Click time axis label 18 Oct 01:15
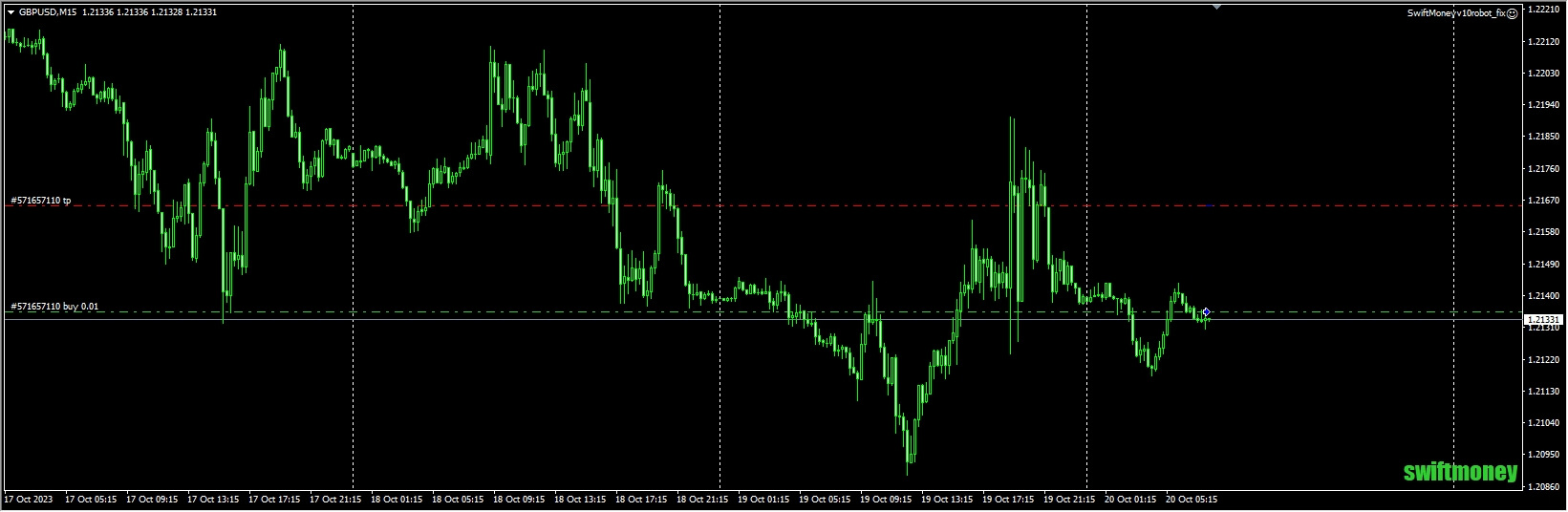 (x=397, y=500)
